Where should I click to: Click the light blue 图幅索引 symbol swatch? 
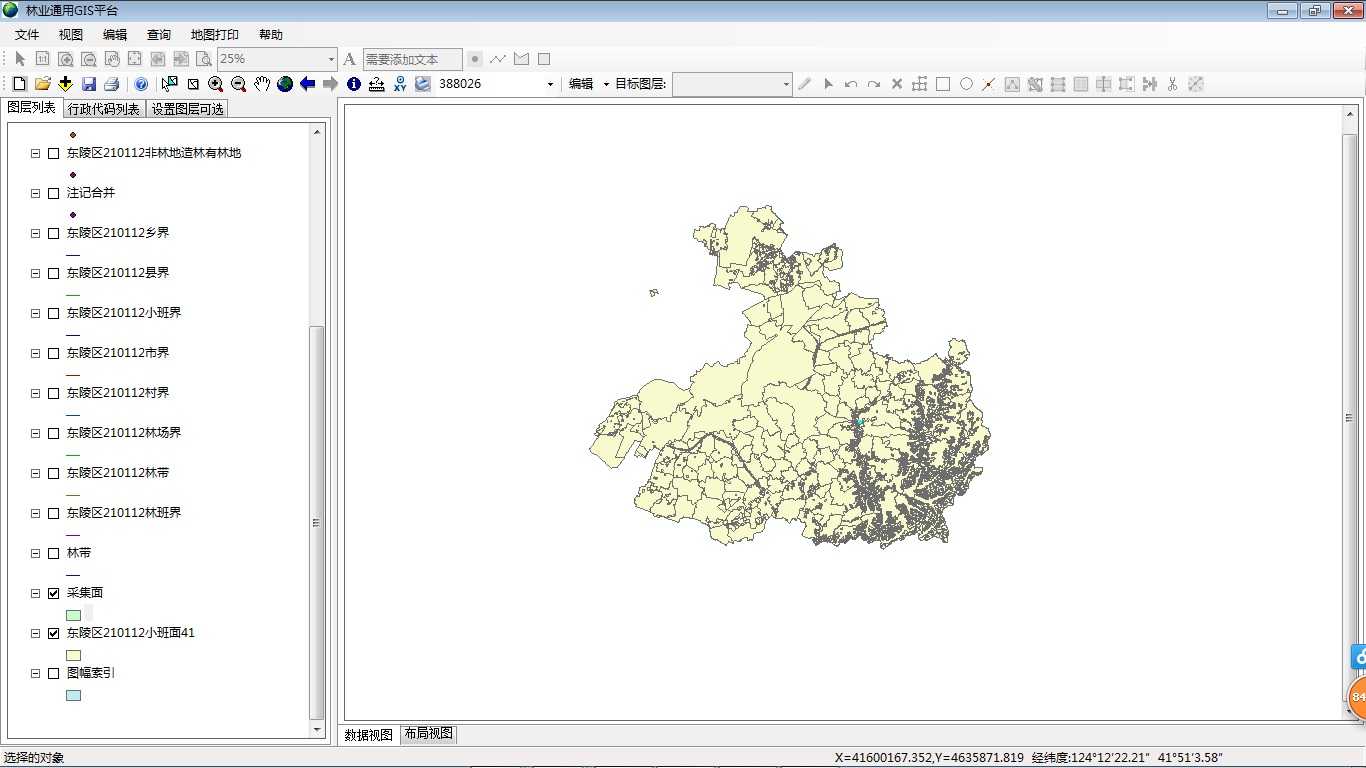click(74, 695)
